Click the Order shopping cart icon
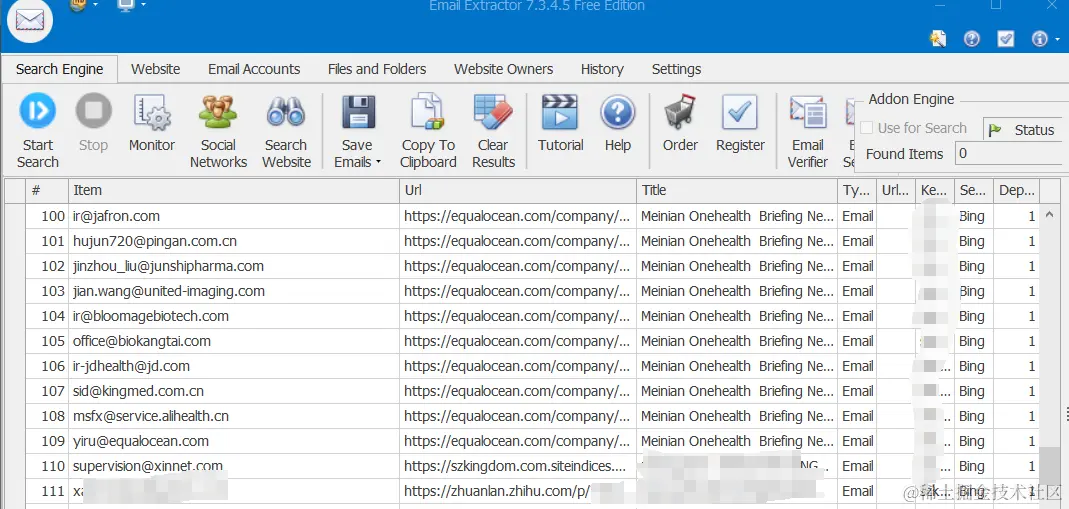Viewport: 1069px width, 509px height. [680, 112]
